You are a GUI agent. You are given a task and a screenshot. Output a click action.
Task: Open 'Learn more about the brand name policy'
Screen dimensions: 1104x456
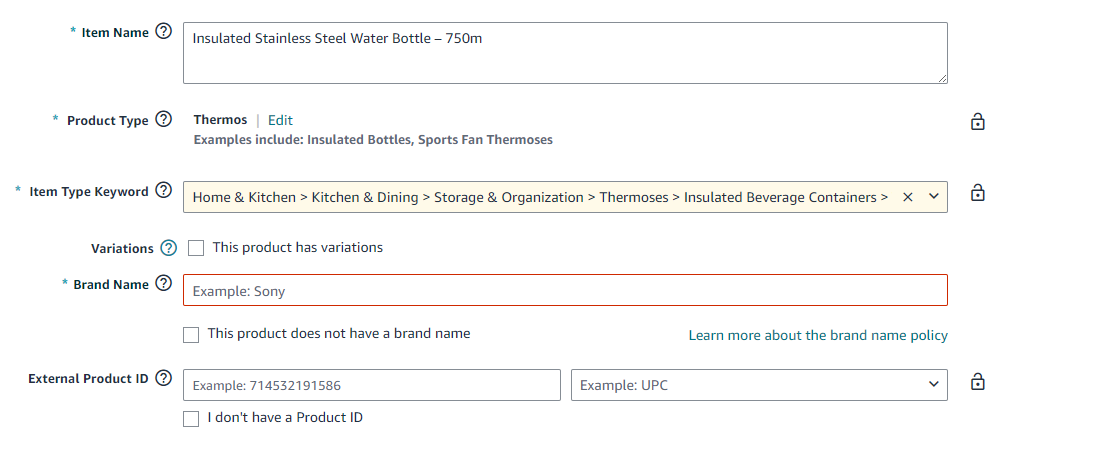coord(818,335)
